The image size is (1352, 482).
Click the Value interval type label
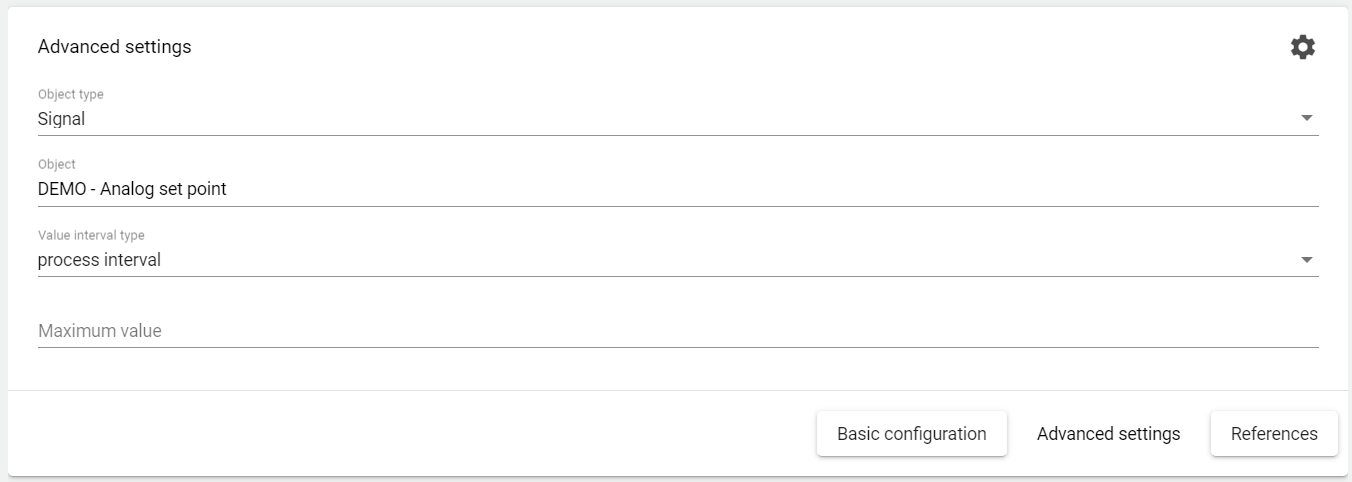pos(91,235)
